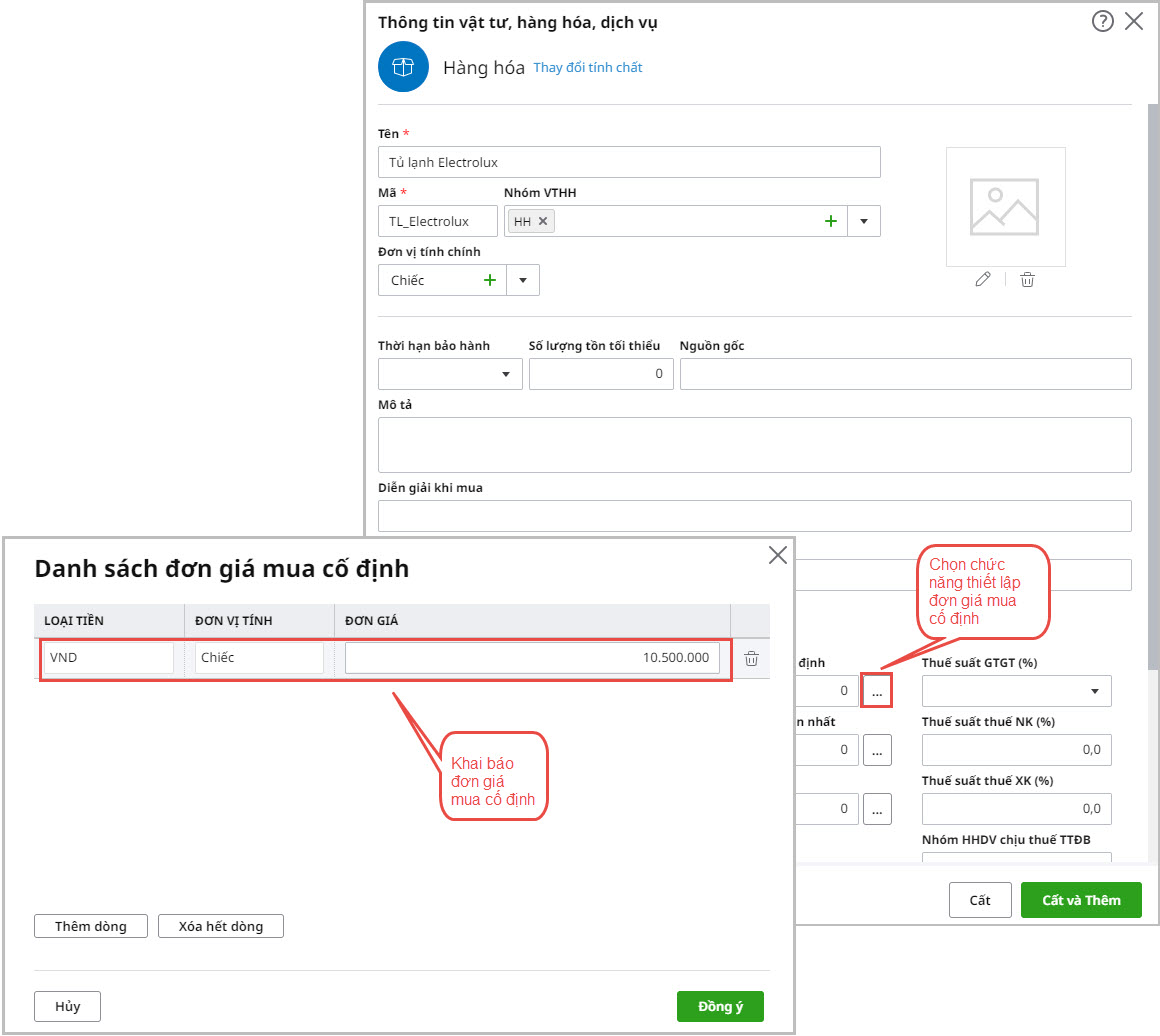This screenshot has height=1036, width=1160.
Task: Open the Đơn vị tính chính dropdown
Action: (x=523, y=280)
